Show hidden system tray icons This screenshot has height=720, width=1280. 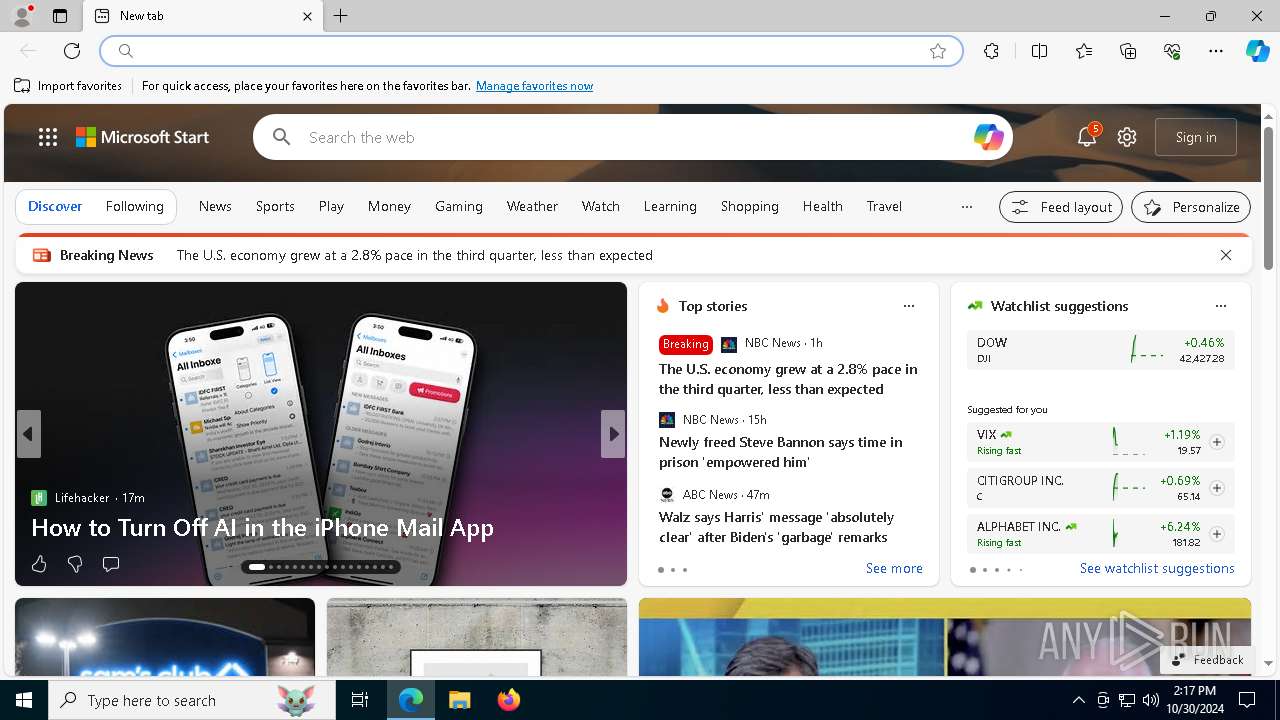pyautogui.click(x=1078, y=700)
